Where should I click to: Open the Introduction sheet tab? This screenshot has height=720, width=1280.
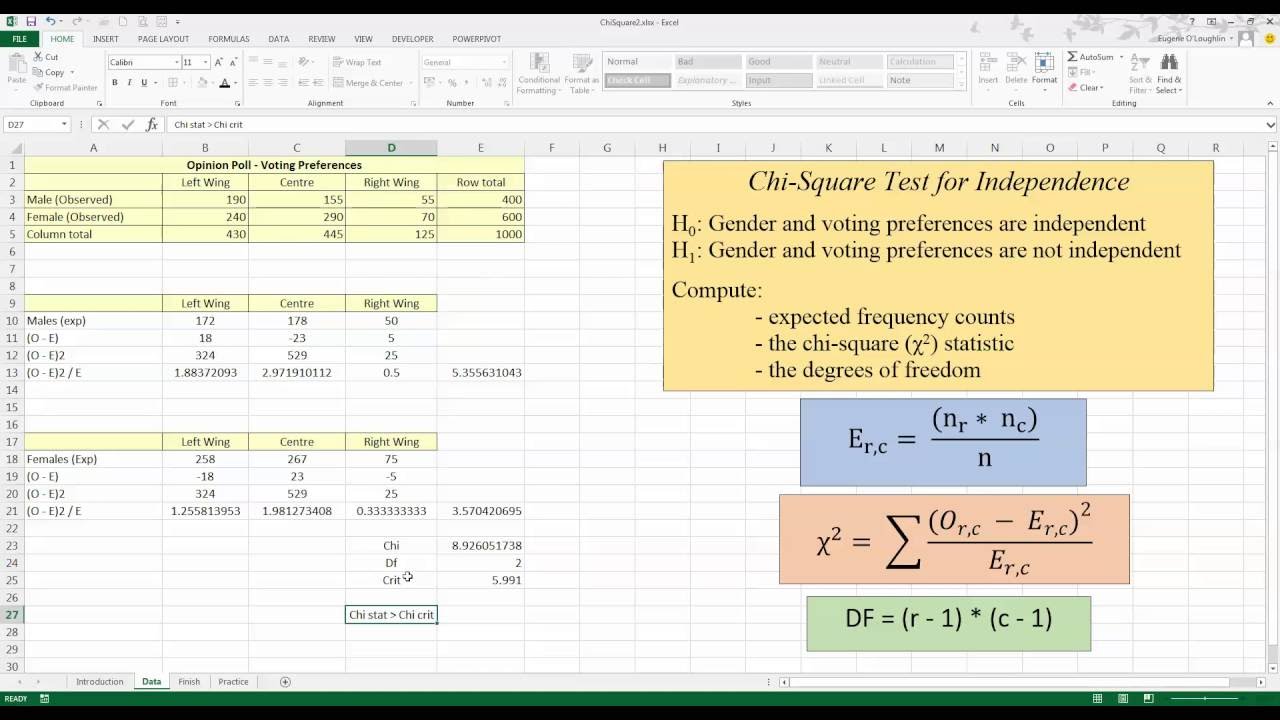tap(100, 682)
